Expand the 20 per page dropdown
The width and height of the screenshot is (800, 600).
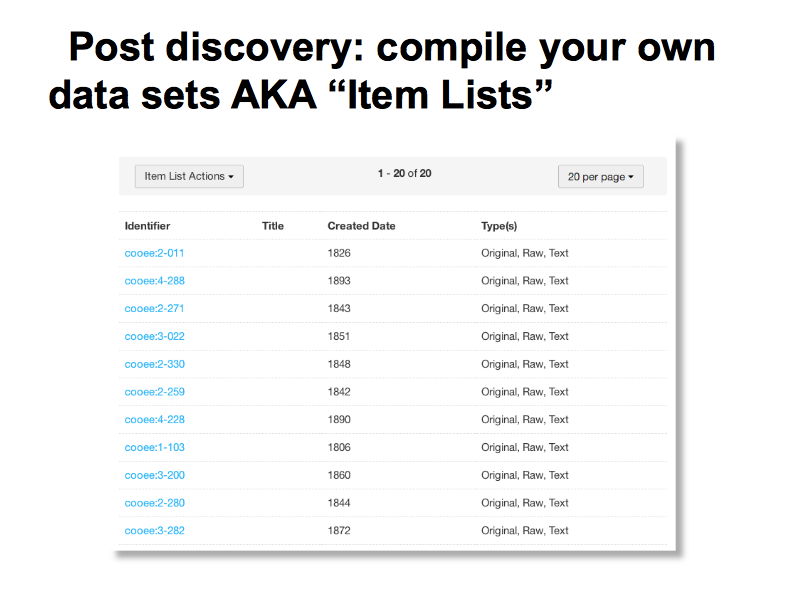pyautogui.click(x=601, y=177)
